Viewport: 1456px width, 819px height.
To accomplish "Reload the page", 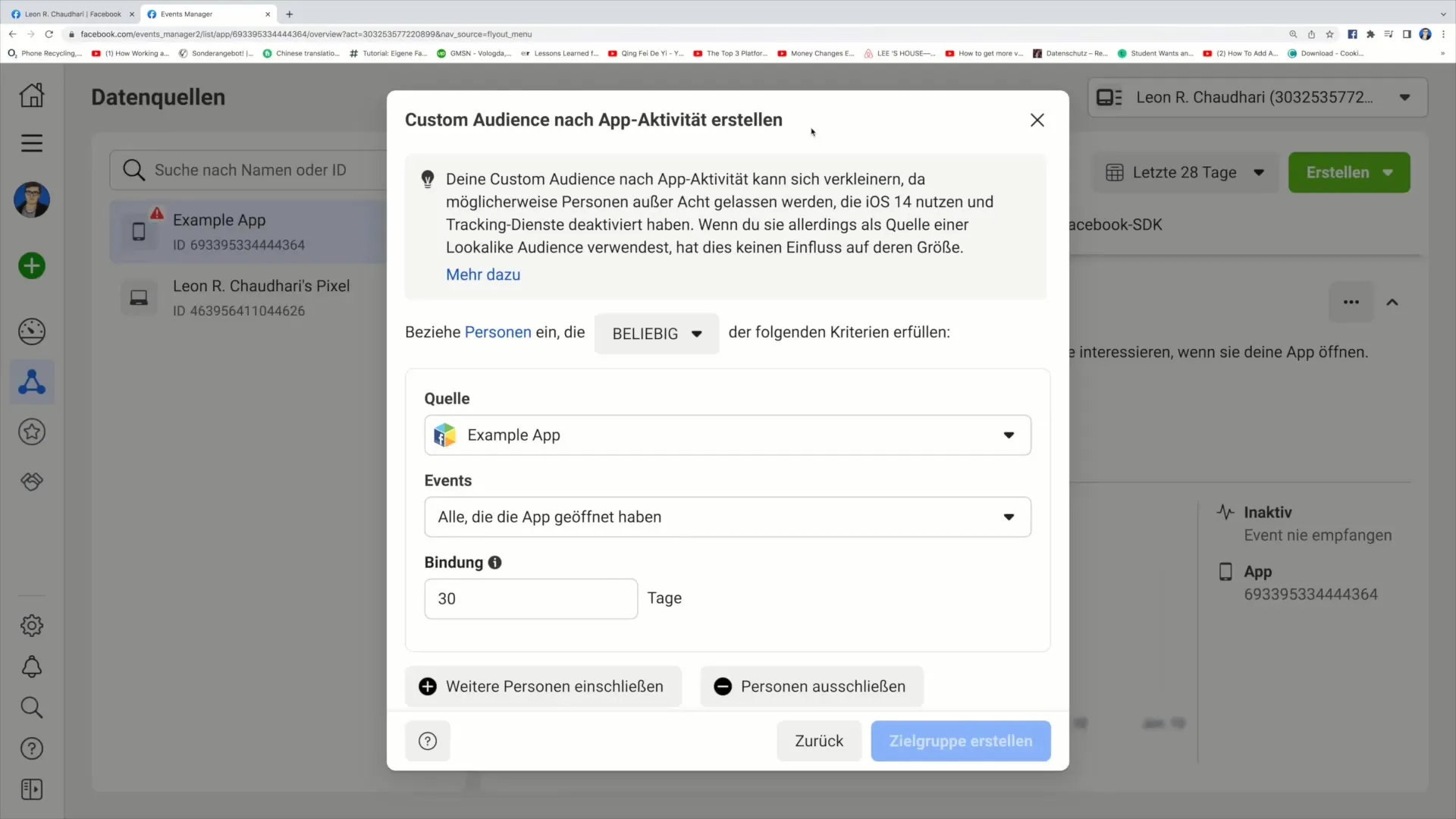I will click(49, 34).
